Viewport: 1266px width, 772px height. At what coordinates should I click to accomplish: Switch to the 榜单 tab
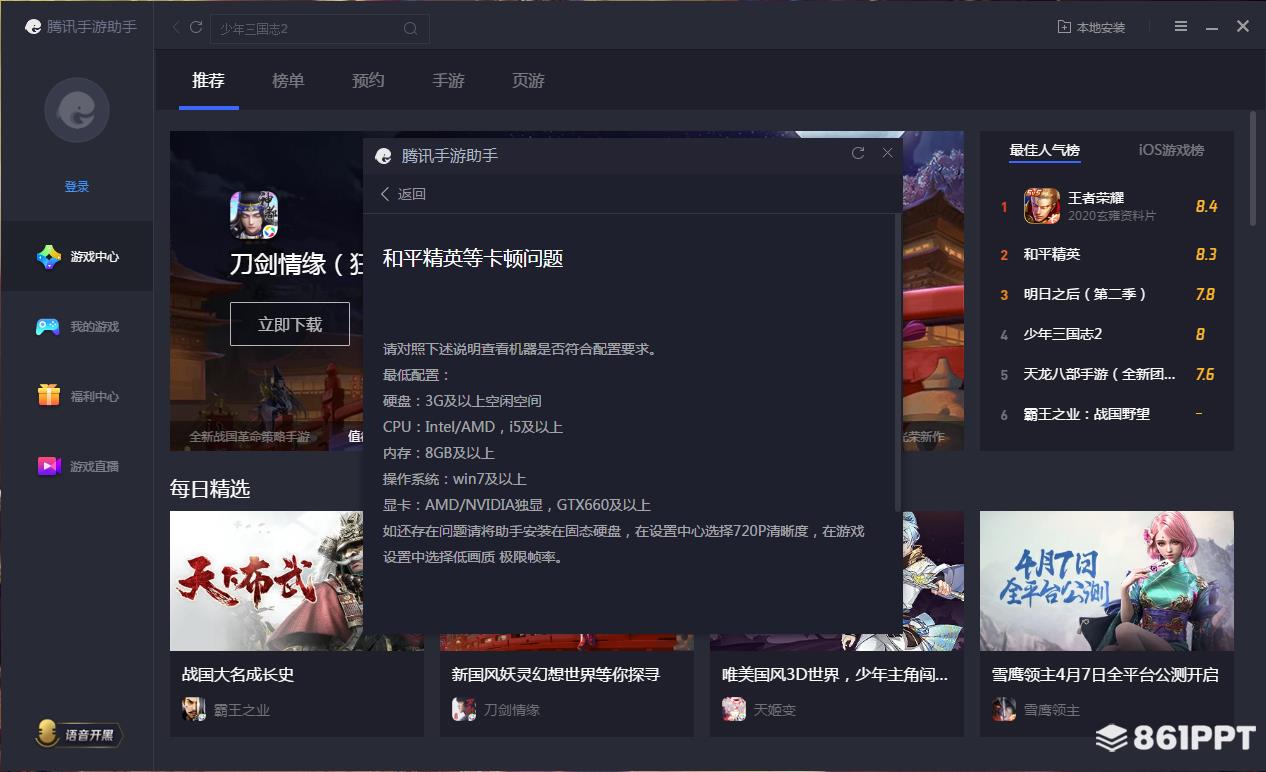[x=288, y=81]
